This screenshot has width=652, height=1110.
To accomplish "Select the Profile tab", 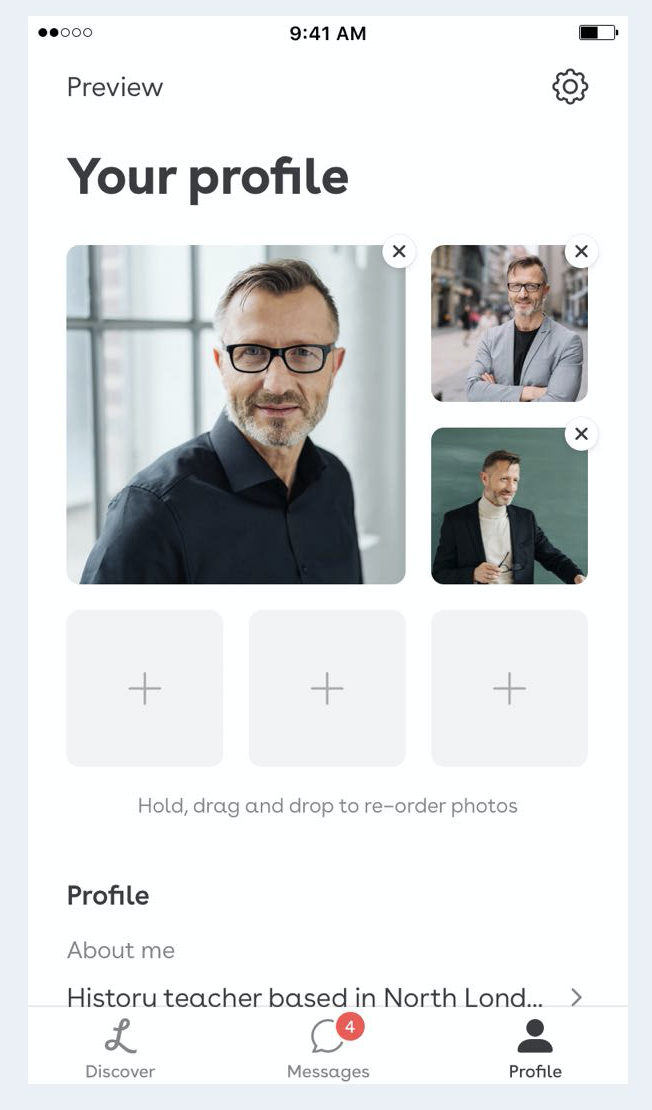I will [x=535, y=1049].
